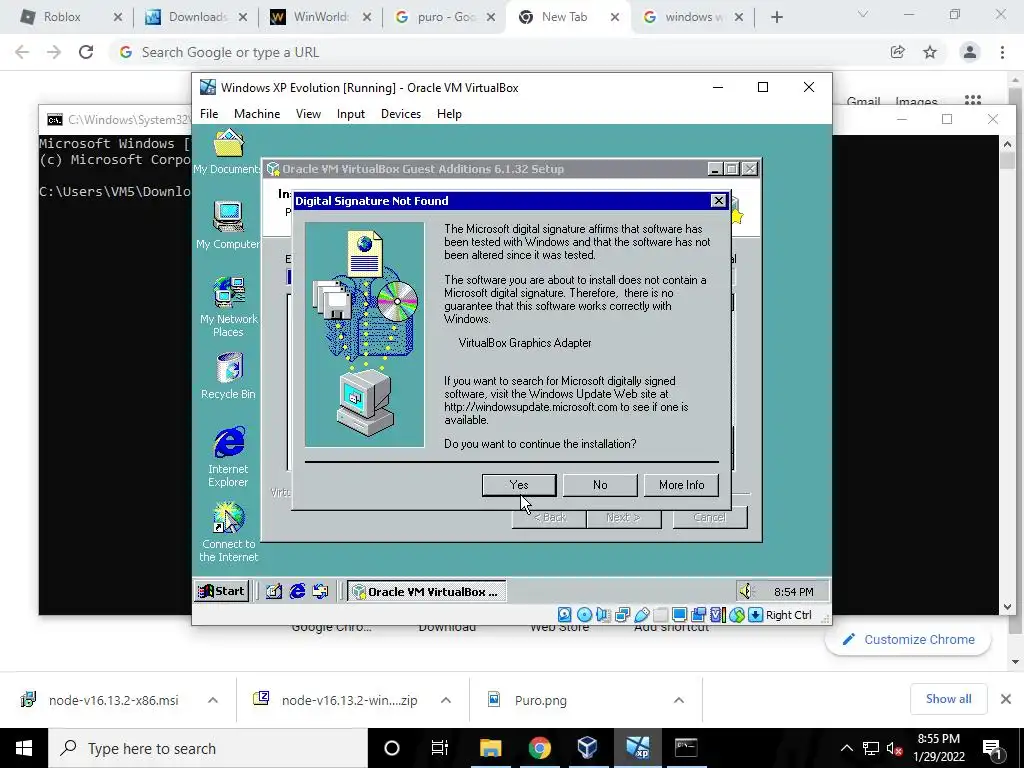Screen dimensions: 1024x768
Task: Click the recording icon in VirtualBox status bar
Action: pos(698,615)
